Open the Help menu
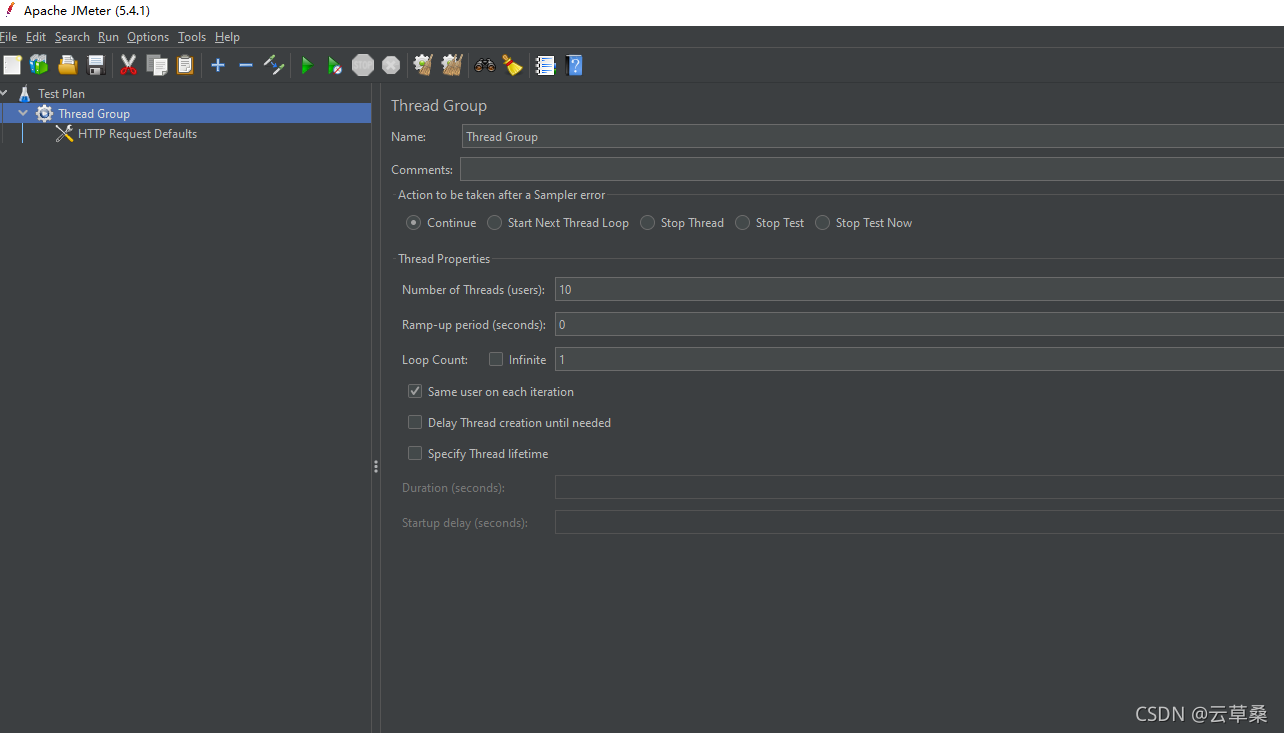This screenshot has height=733, width=1284. 227,37
